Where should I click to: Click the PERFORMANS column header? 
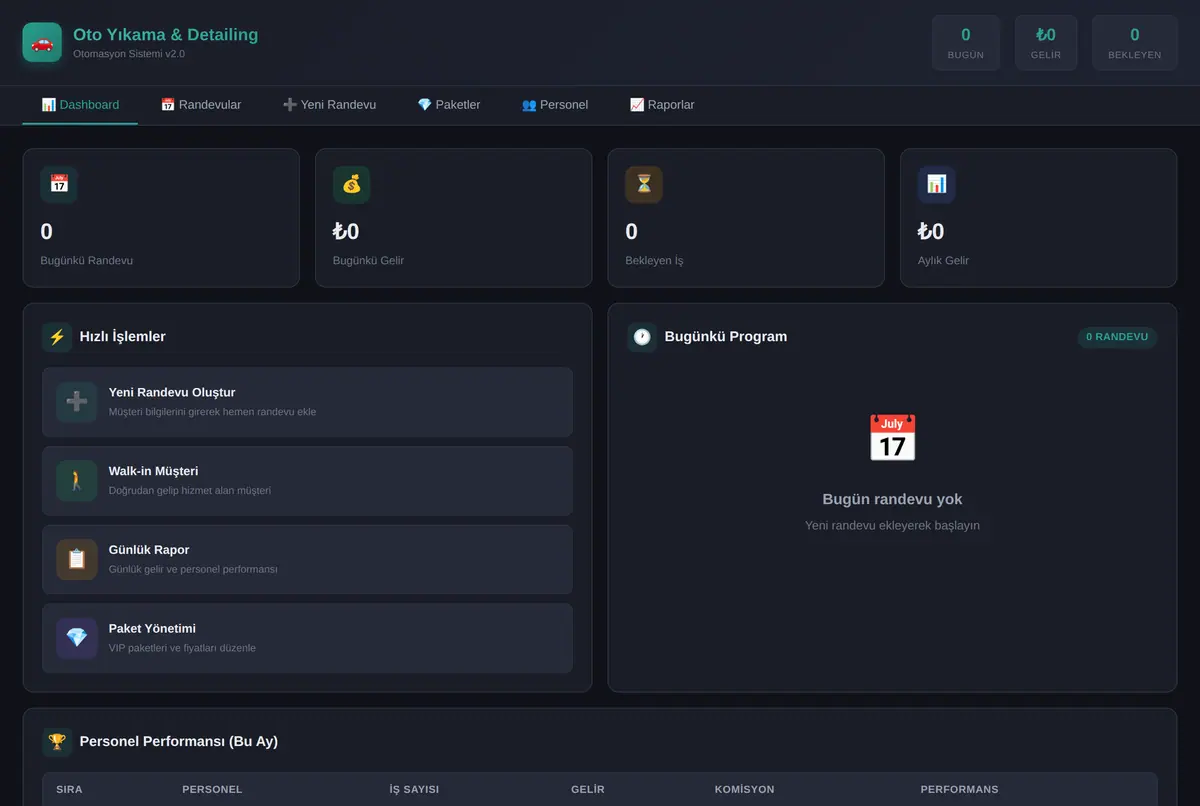point(960,790)
